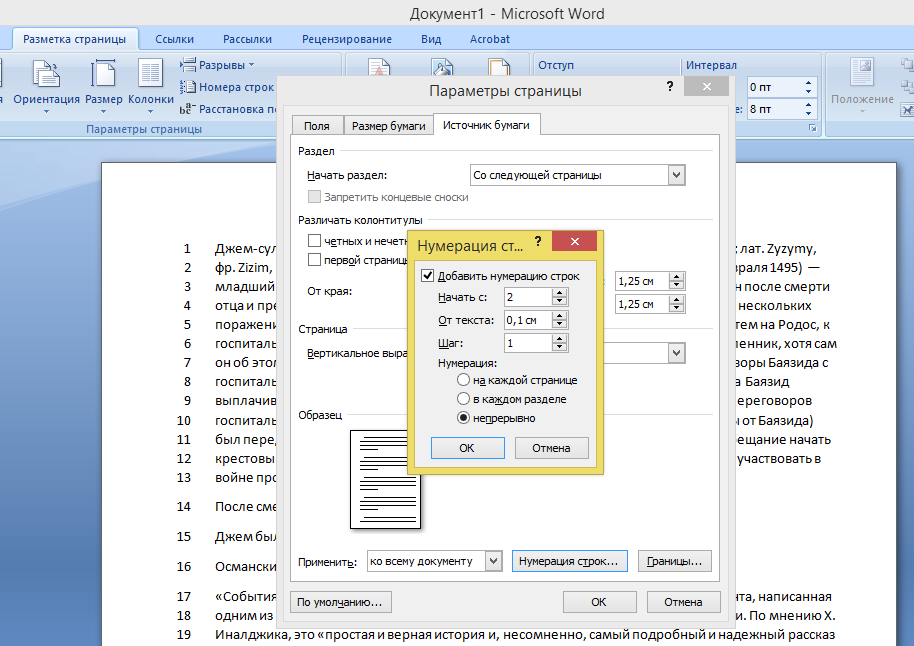This screenshot has width=914, height=646.
Task: Click OK in the Нумерация строк dialog
Action: (x=467, y=448)
